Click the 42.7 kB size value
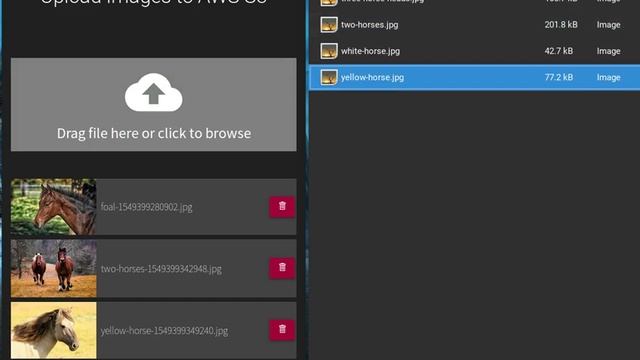Viewport: 640px width, 360px height. (558, 51)
